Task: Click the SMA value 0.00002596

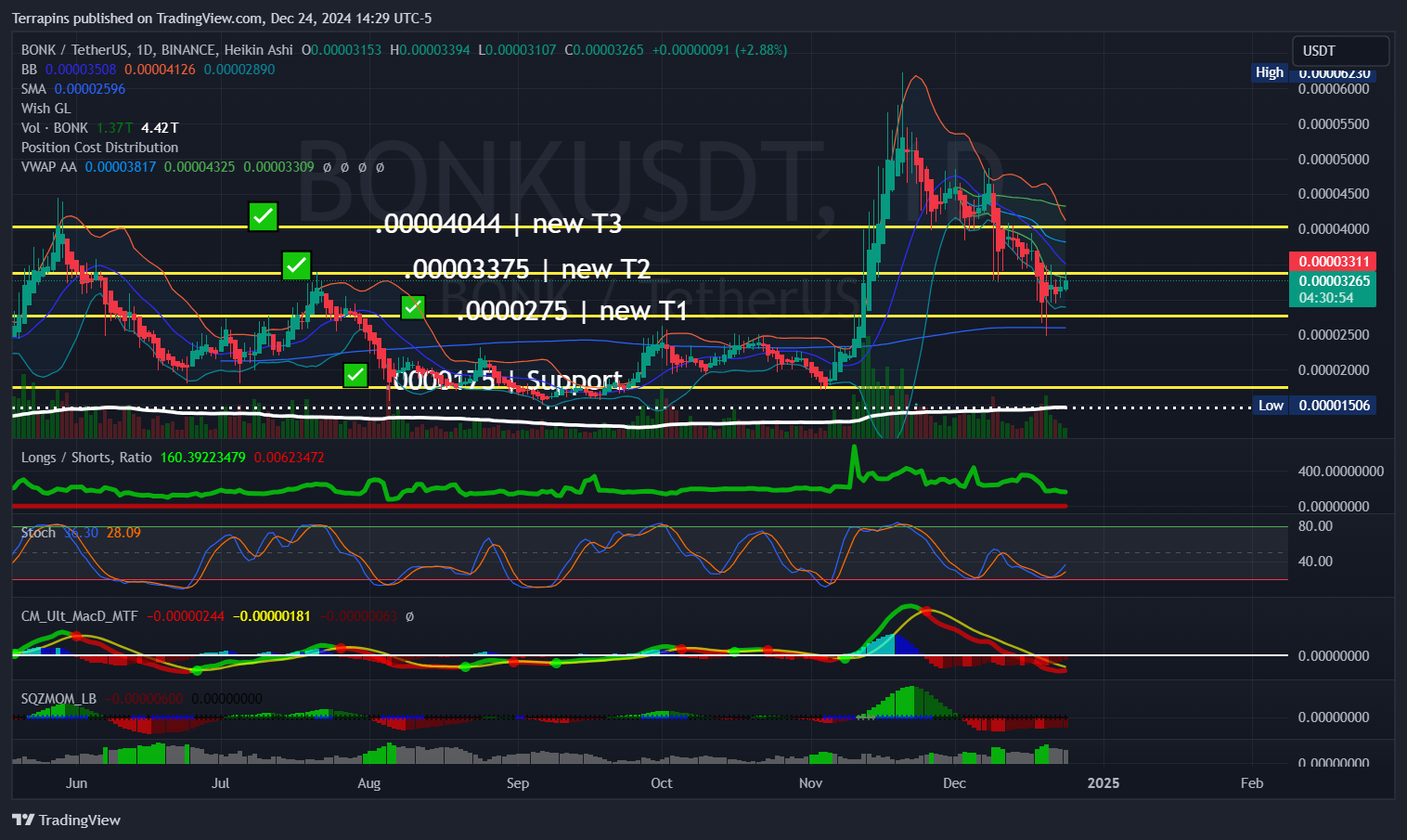Action: (x=90, y=89)
